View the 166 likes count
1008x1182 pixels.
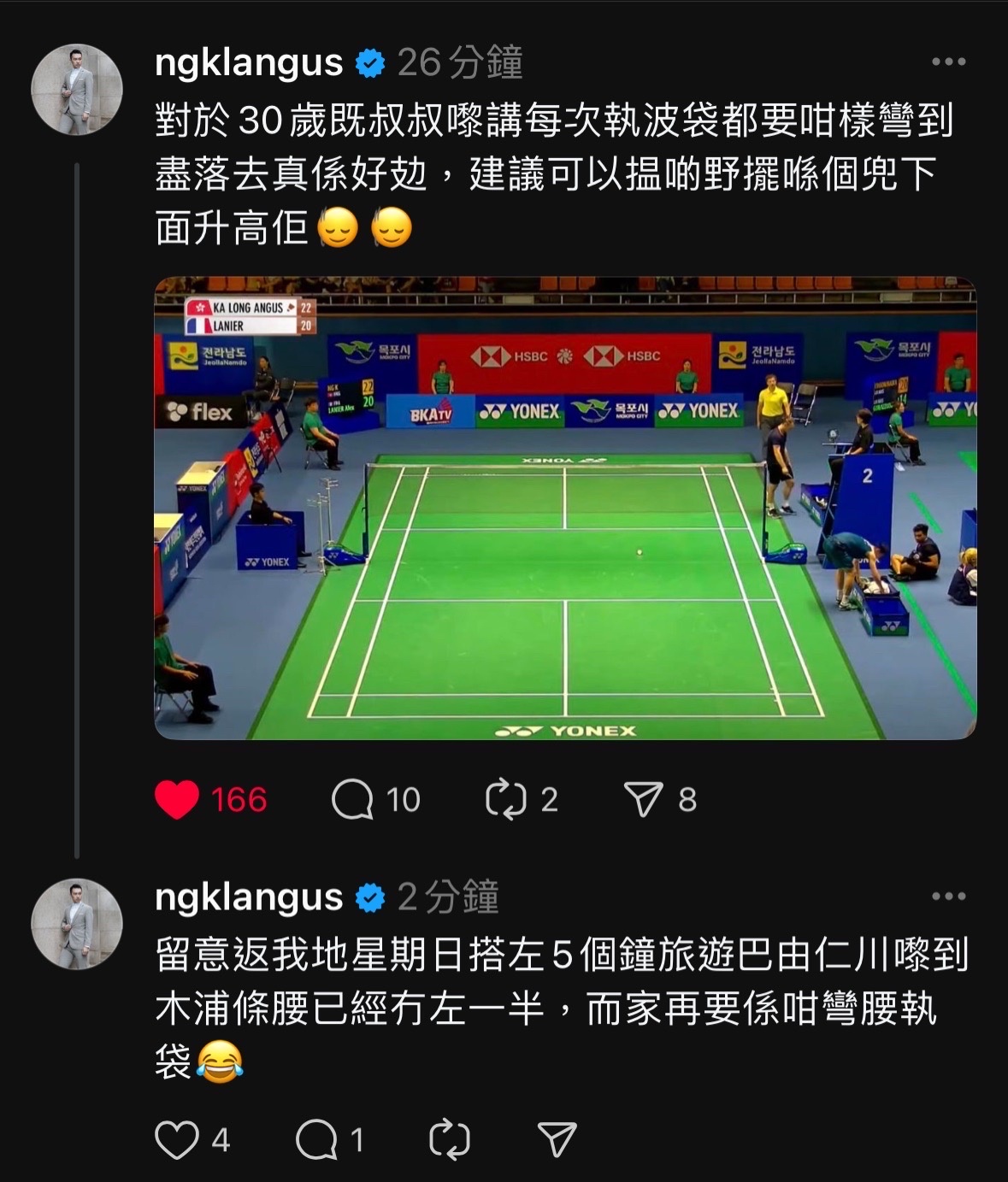point(239,800)
